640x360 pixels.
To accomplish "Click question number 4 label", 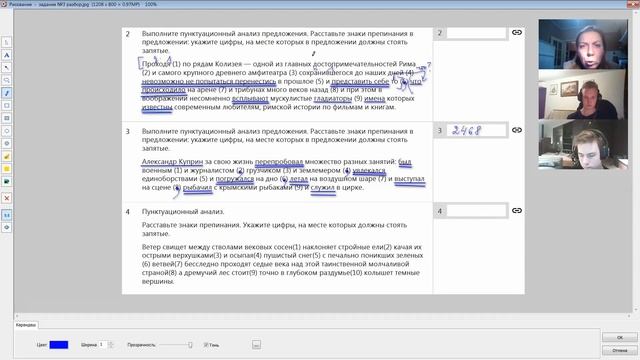I will click(127, 212).
